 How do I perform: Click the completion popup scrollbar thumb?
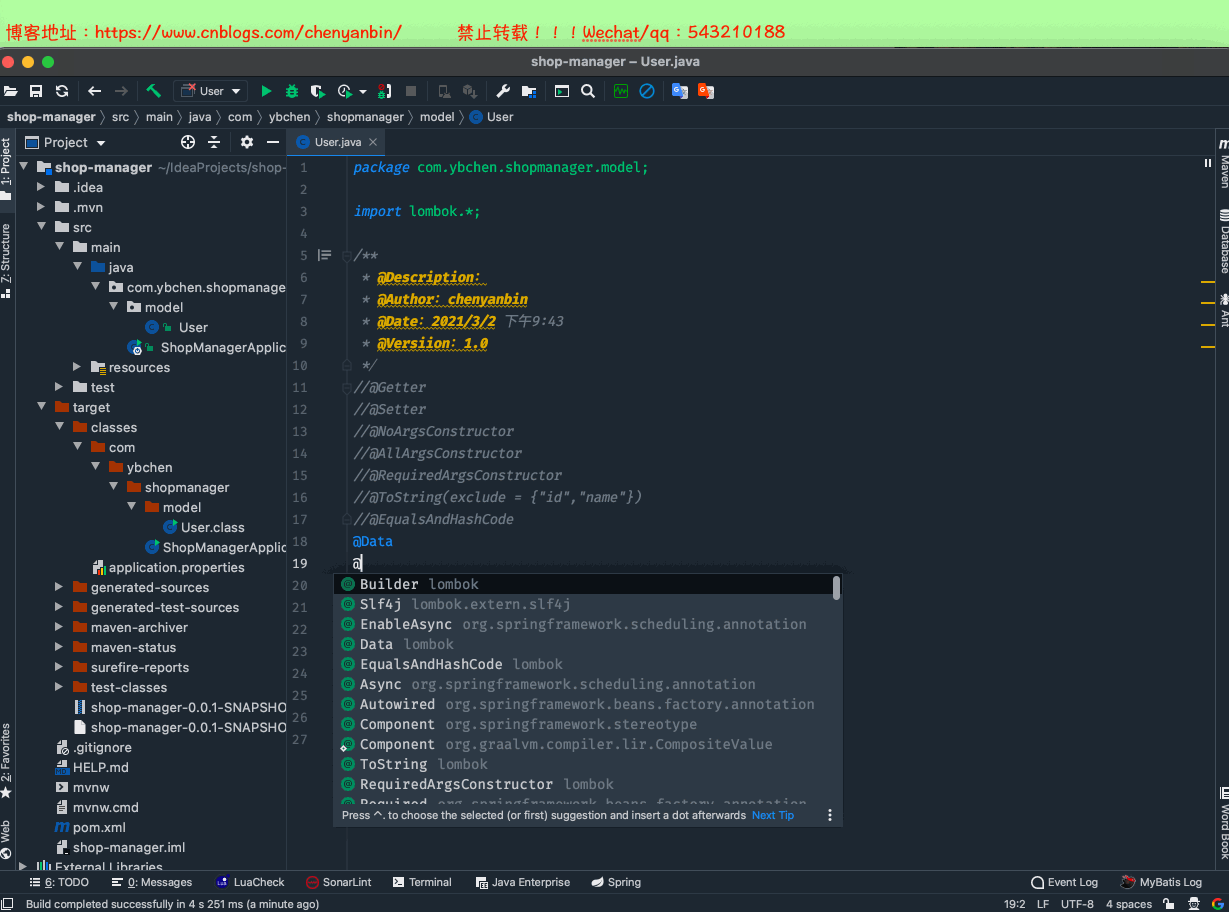pyautogui.click(x=837, y=588)
